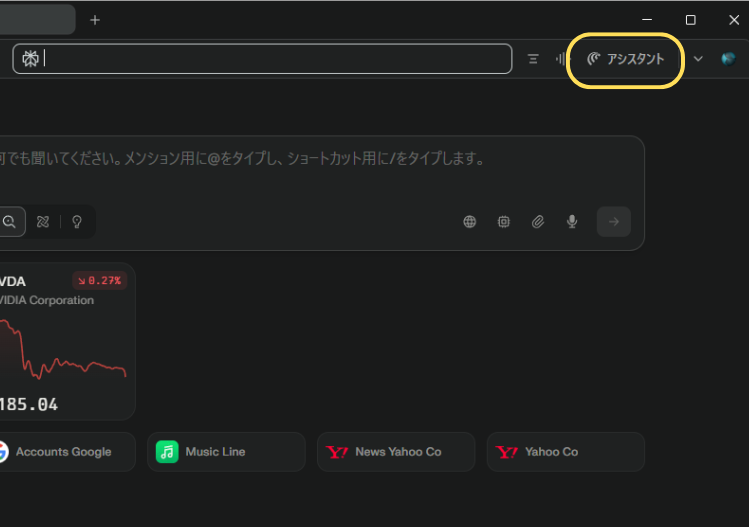
Task: Start dictation with the microphone icon
Action: (x=572, y=222)
